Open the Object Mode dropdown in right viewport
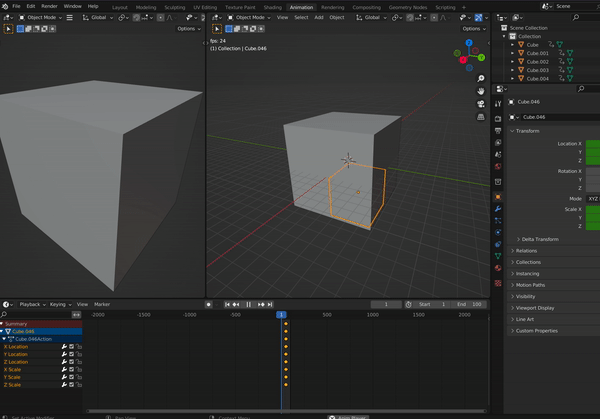The image size is (600, 419). 249,17
